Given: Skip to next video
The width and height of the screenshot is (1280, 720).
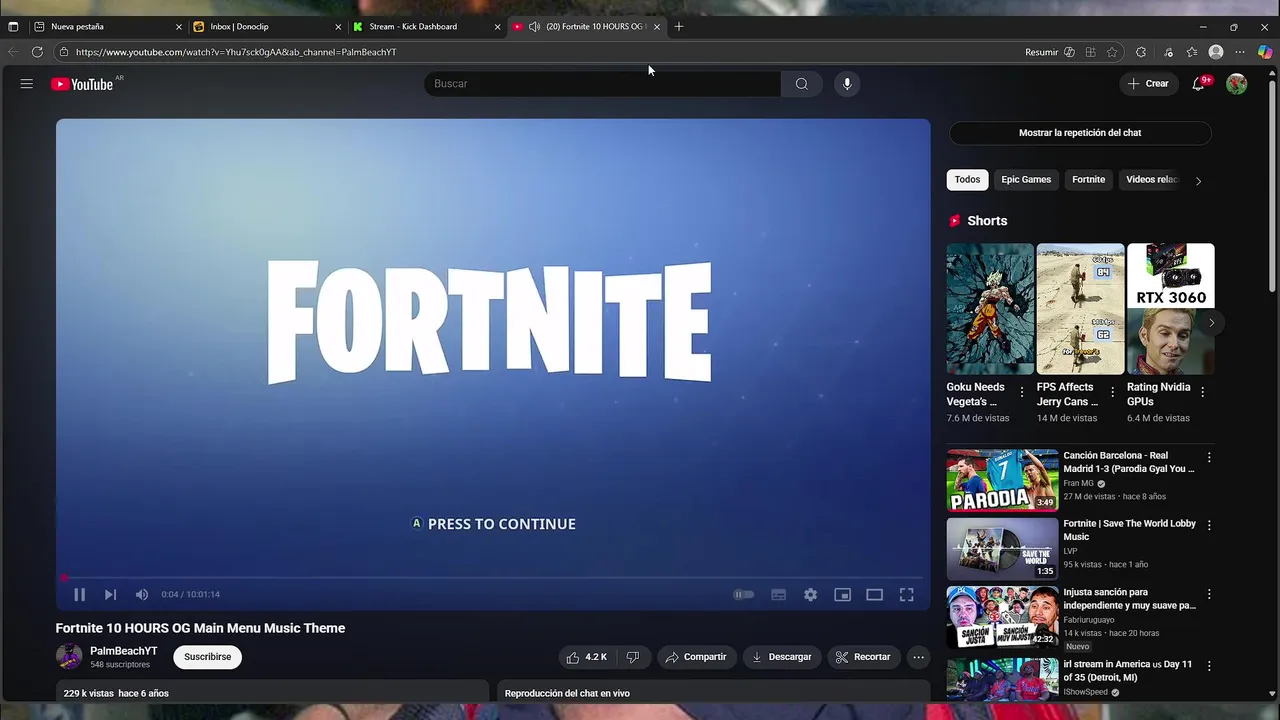Looking at the screenshot, I should (110, 594).
